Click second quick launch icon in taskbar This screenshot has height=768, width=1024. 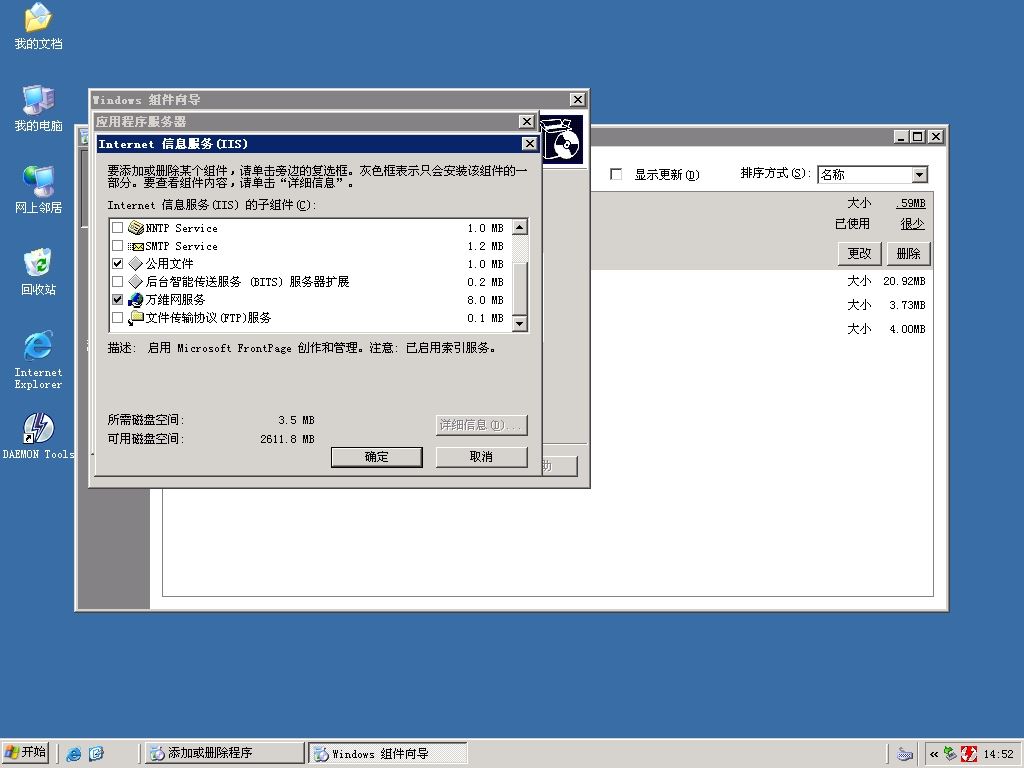[x=96, y=754]
